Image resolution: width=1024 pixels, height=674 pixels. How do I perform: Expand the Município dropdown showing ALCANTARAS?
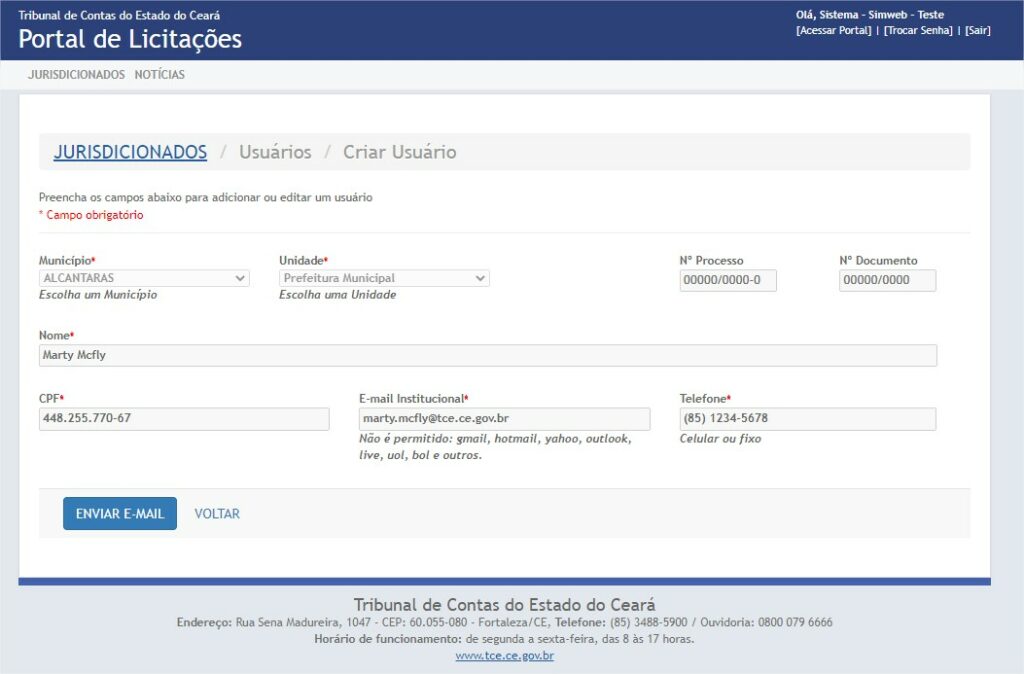point(144,278)
